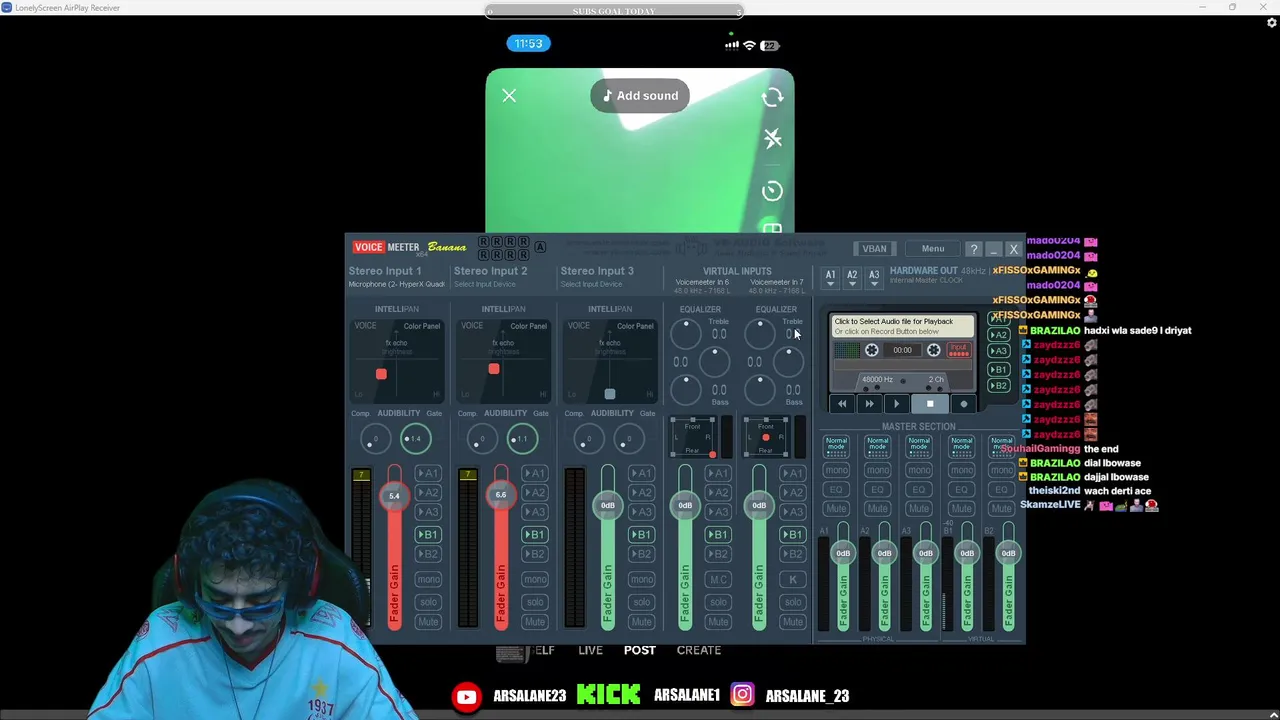
Task: Play the cassette recorder
Action: pyautogui.click(x=896, y=404)
